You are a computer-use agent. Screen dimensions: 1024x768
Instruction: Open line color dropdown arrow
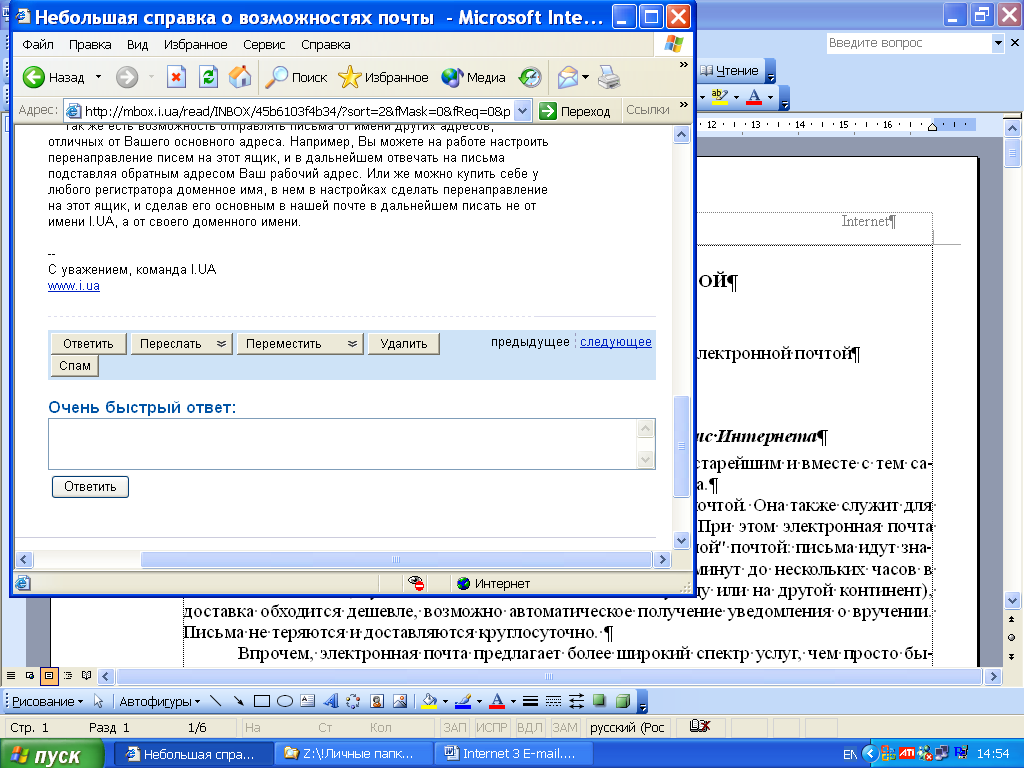(x=479, y=701)
